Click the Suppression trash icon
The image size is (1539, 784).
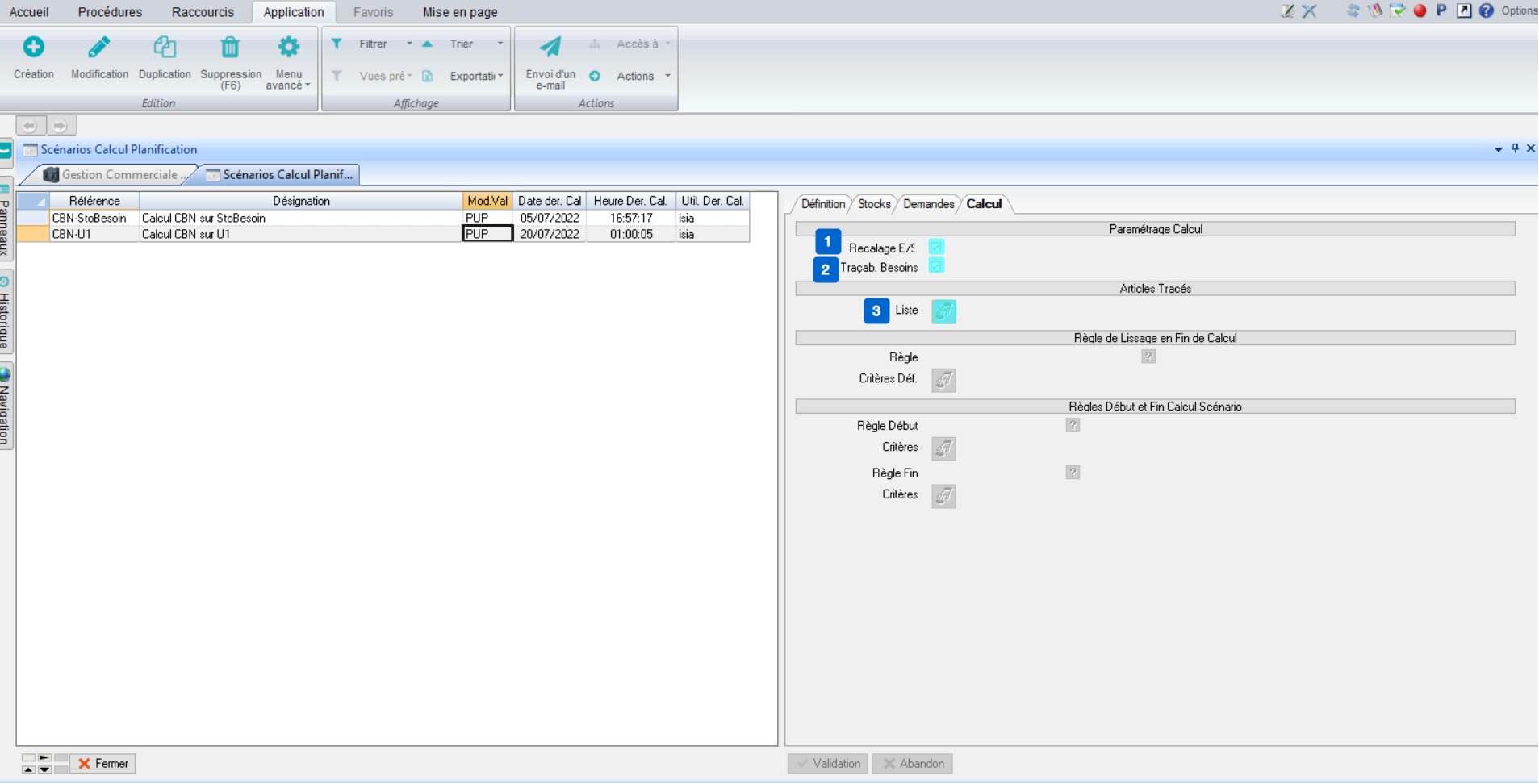[x=230, y=48]
